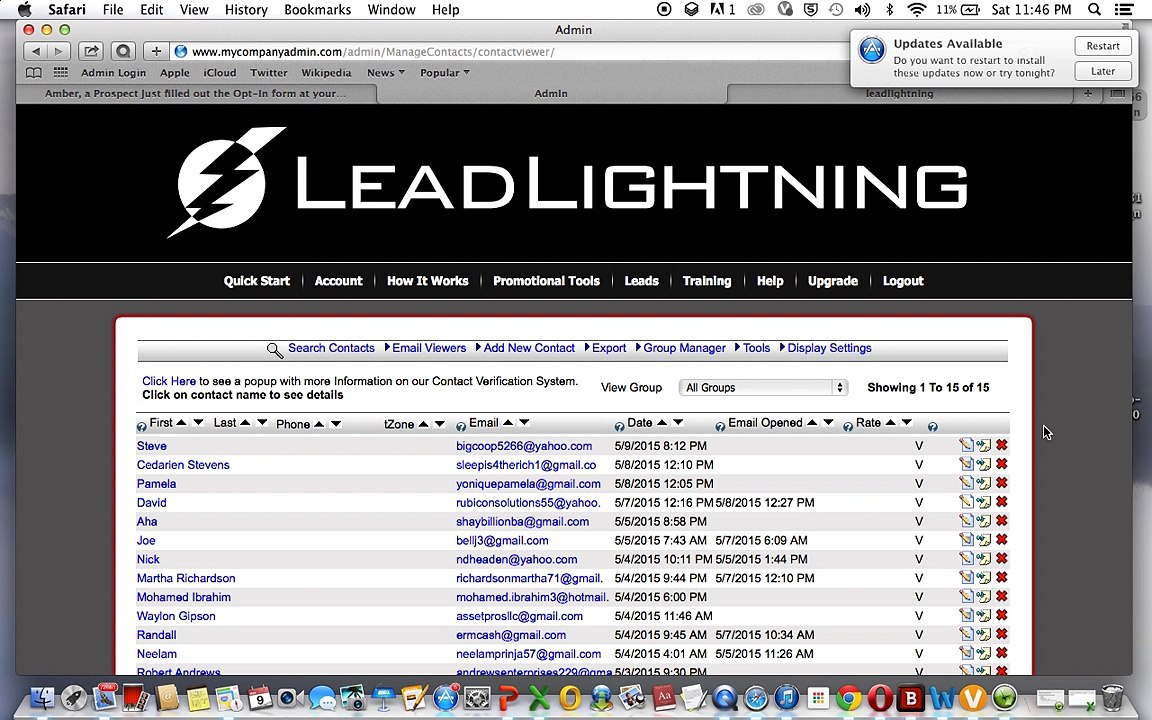The width and height of the screenshot is (1152, 720).
Task: Click Safari's share toolbar button
Action: 91,51
